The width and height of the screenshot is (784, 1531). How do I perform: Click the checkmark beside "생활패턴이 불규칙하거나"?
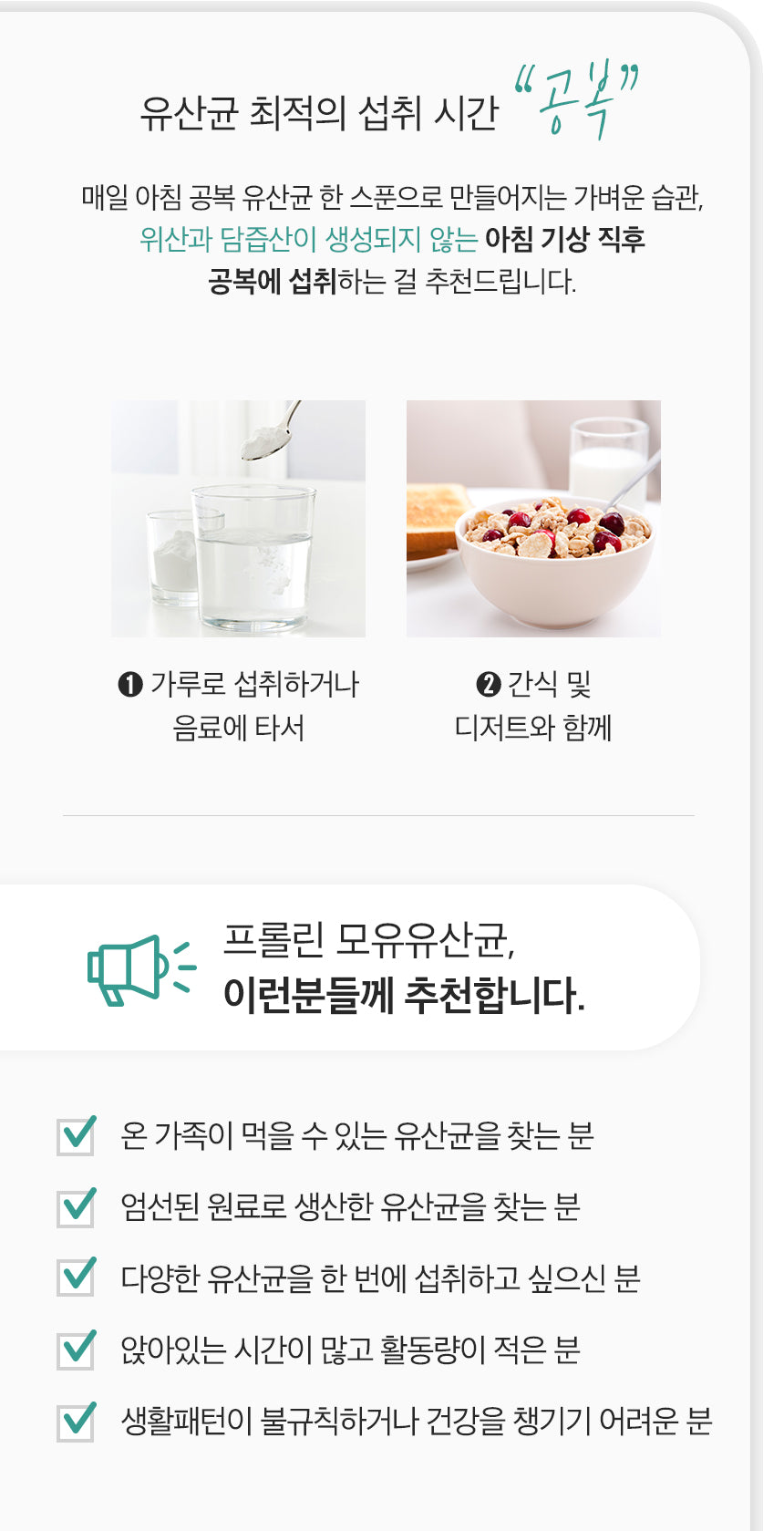pos(77,1421)
